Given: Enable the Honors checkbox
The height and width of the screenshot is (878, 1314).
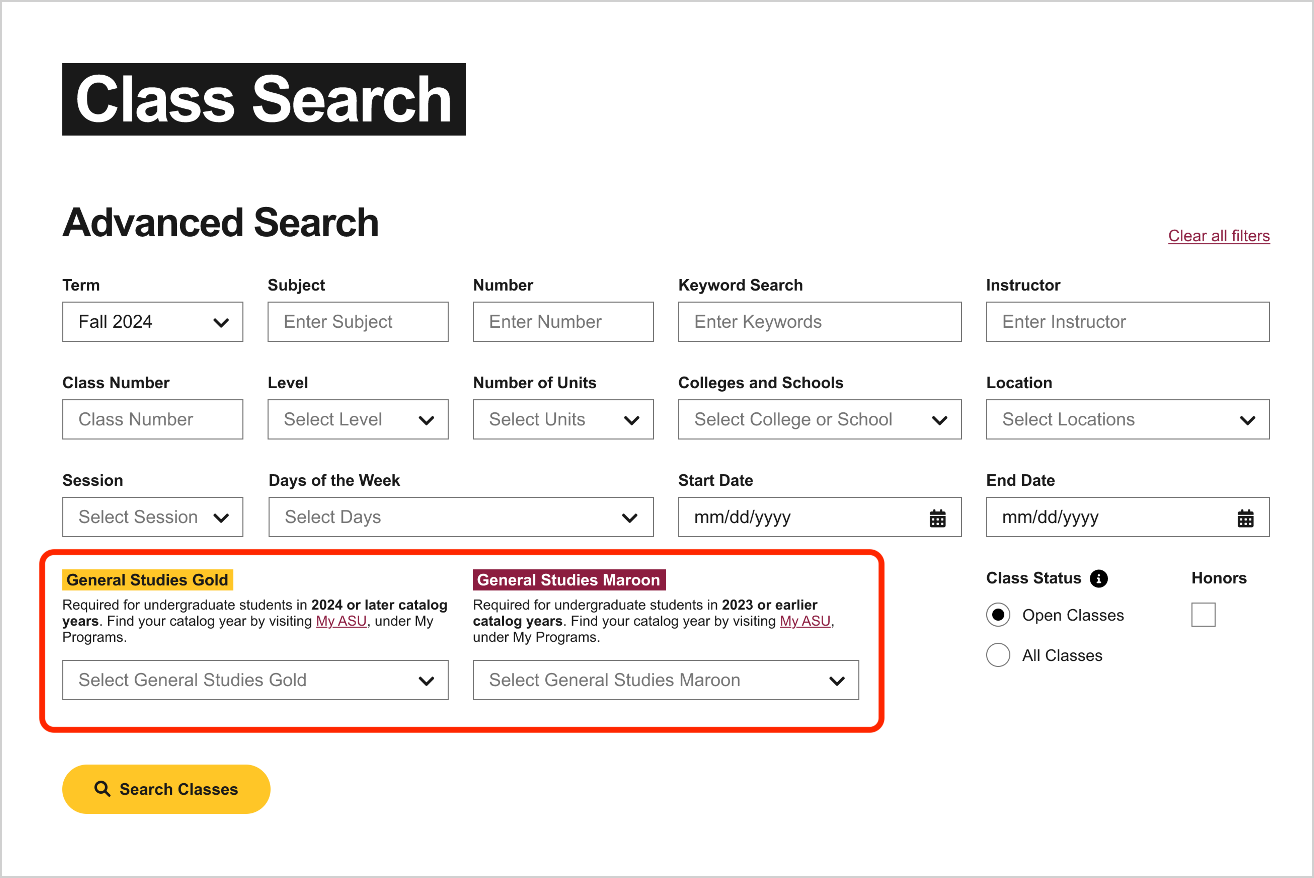Looking at the screenshot, I should 1203,614.
